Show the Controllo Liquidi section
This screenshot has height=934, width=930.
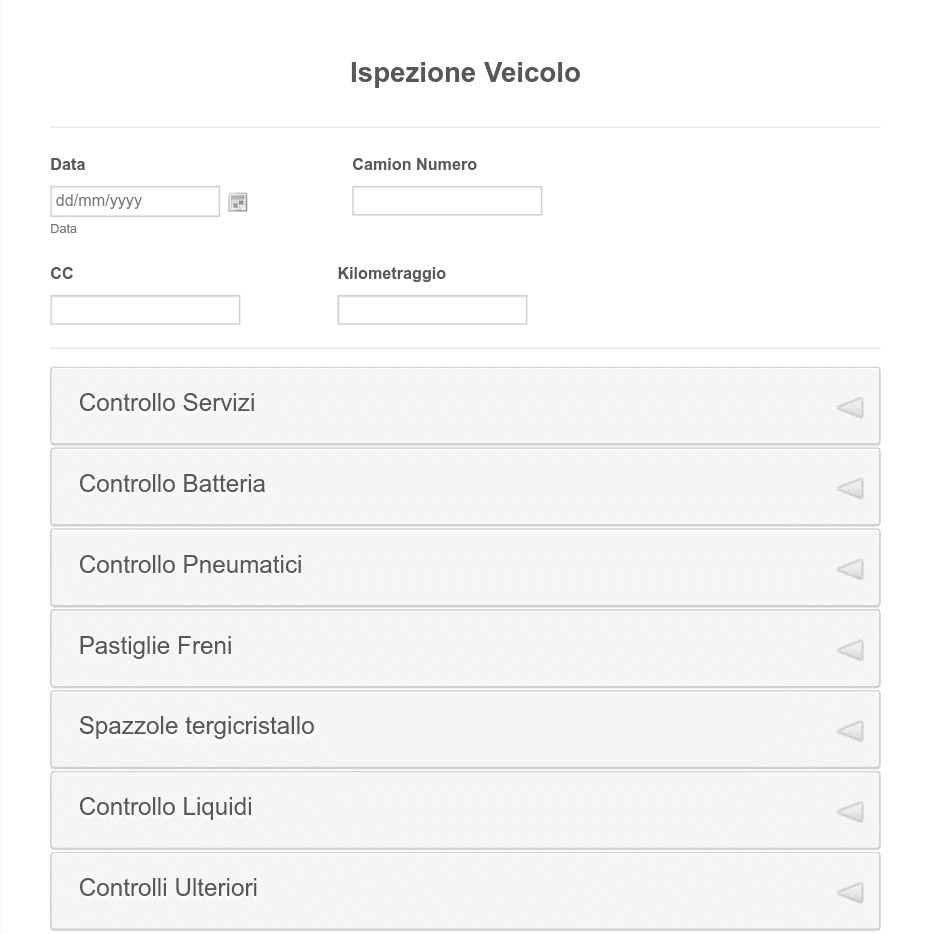465,811
